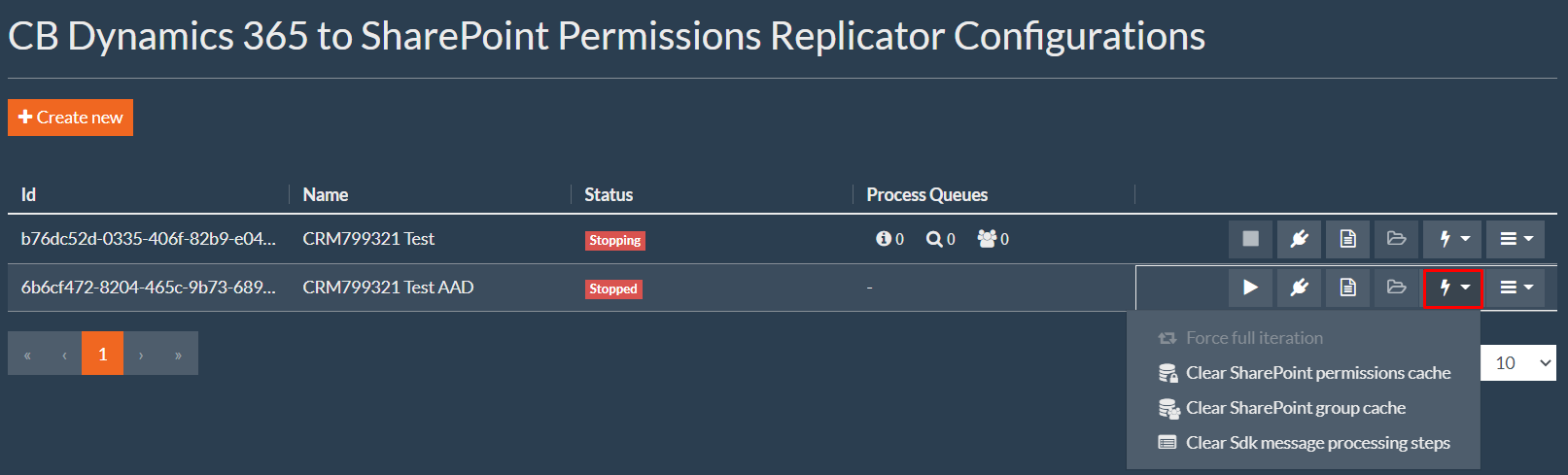Jump to last page with double arrow
1568x475 pixels.
click(x=178, y=354)
